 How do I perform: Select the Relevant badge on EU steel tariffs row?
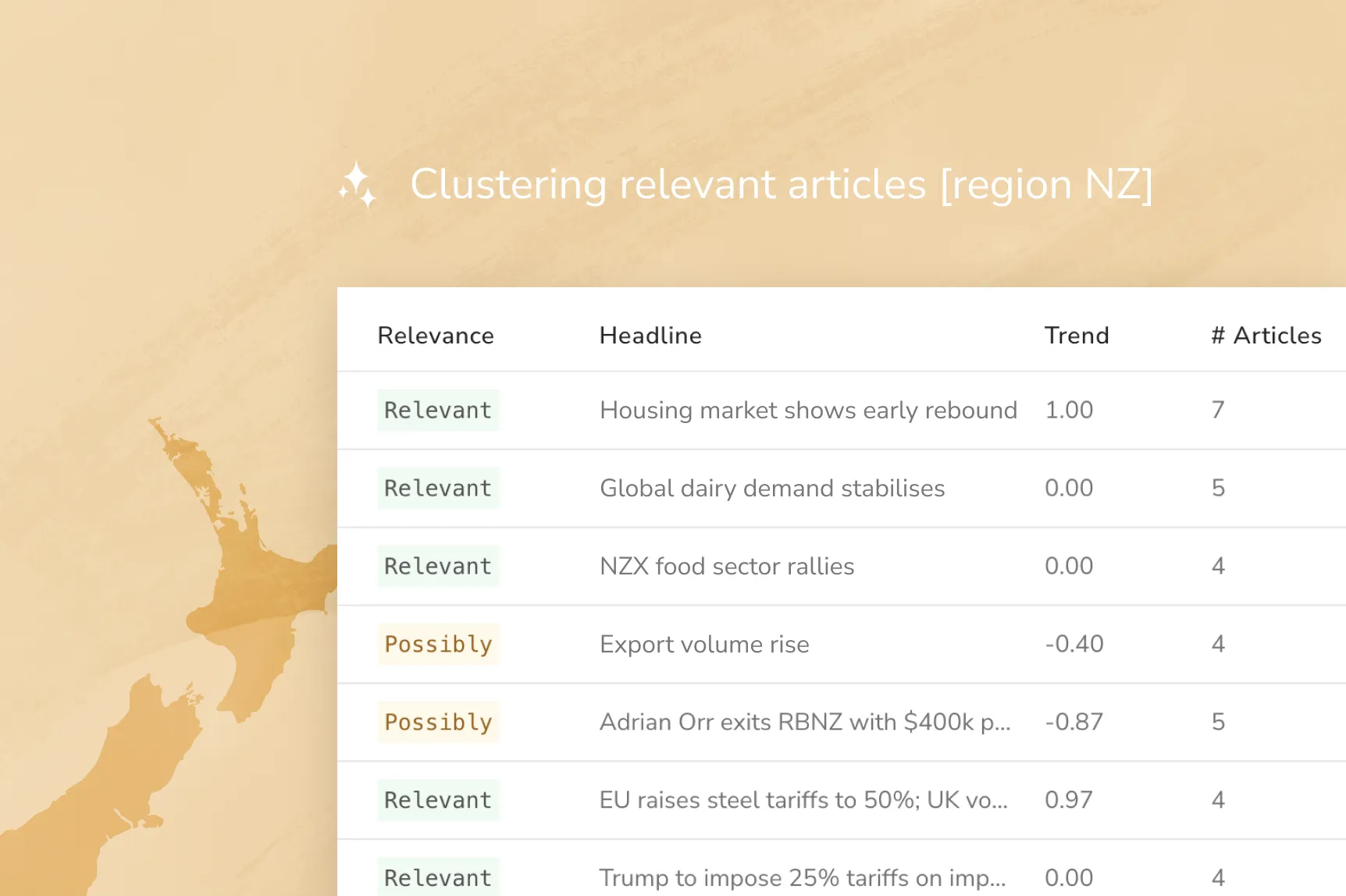[x=438, y=800]
